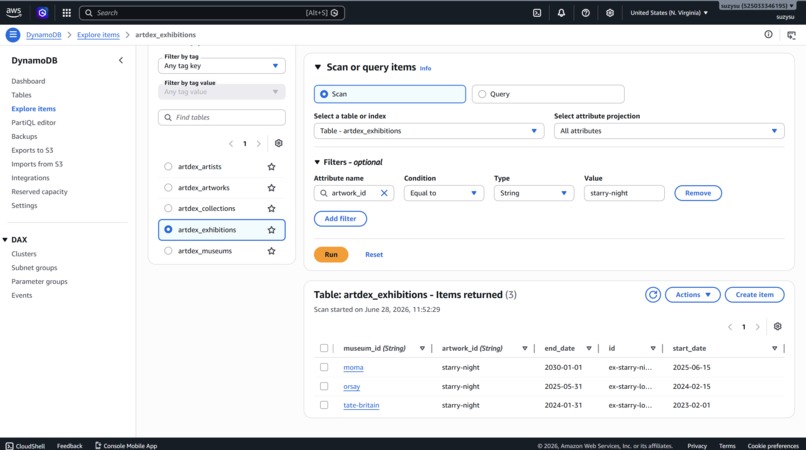Click the starry-night filter value field

624,193
